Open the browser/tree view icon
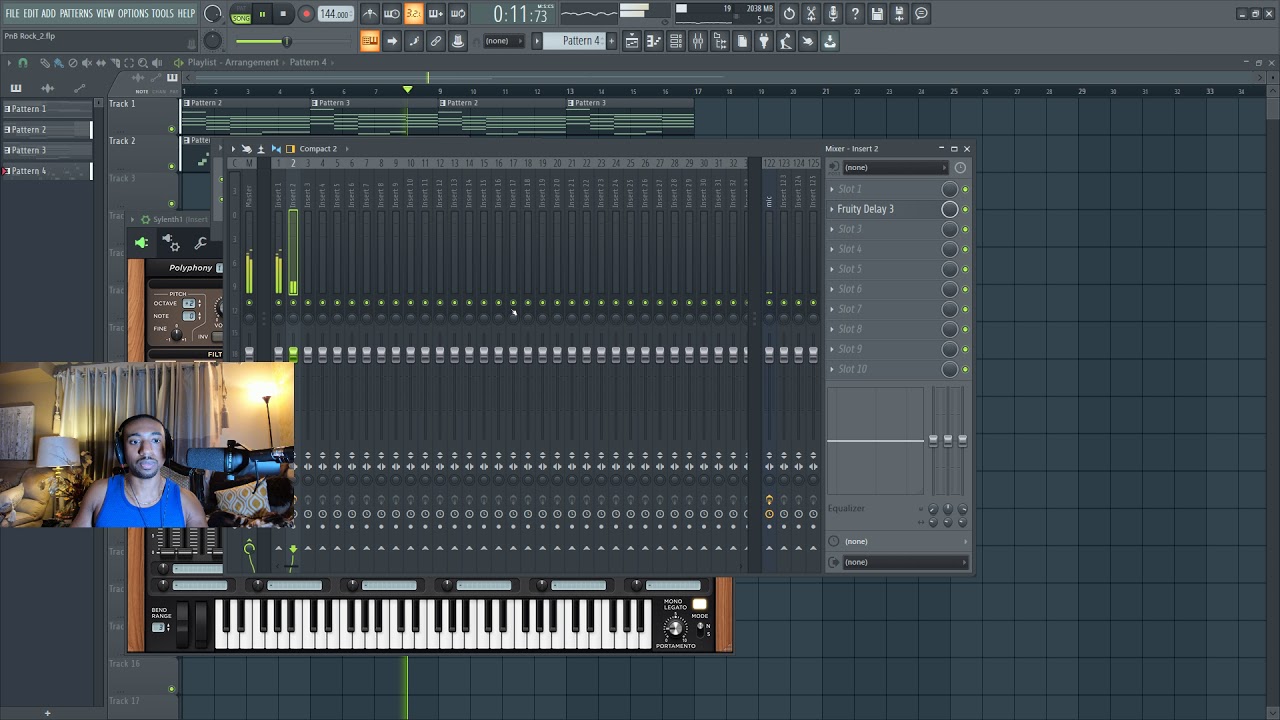Screen dimensions: 1280x720 720,41
